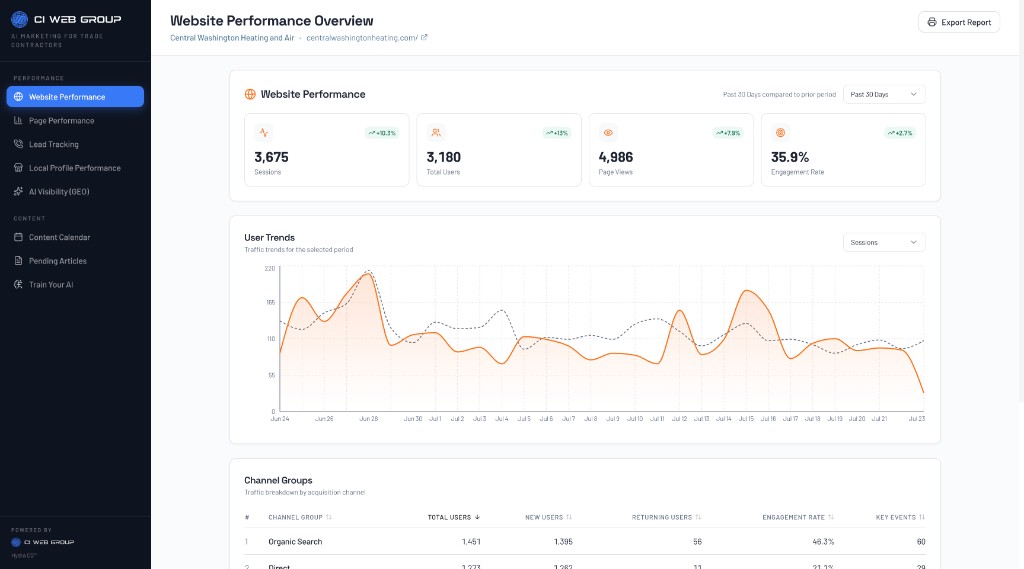Click the storefront icon for Local Profile Performance

[x=18, y=168]
